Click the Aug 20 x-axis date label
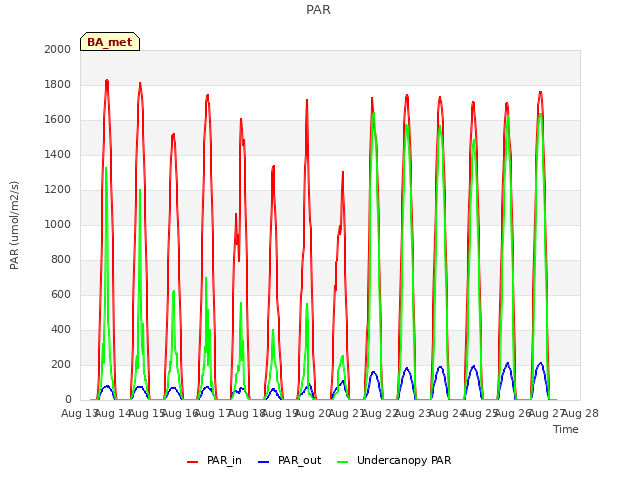Screen dimensions: 640x480 click(x=313, y=413)
